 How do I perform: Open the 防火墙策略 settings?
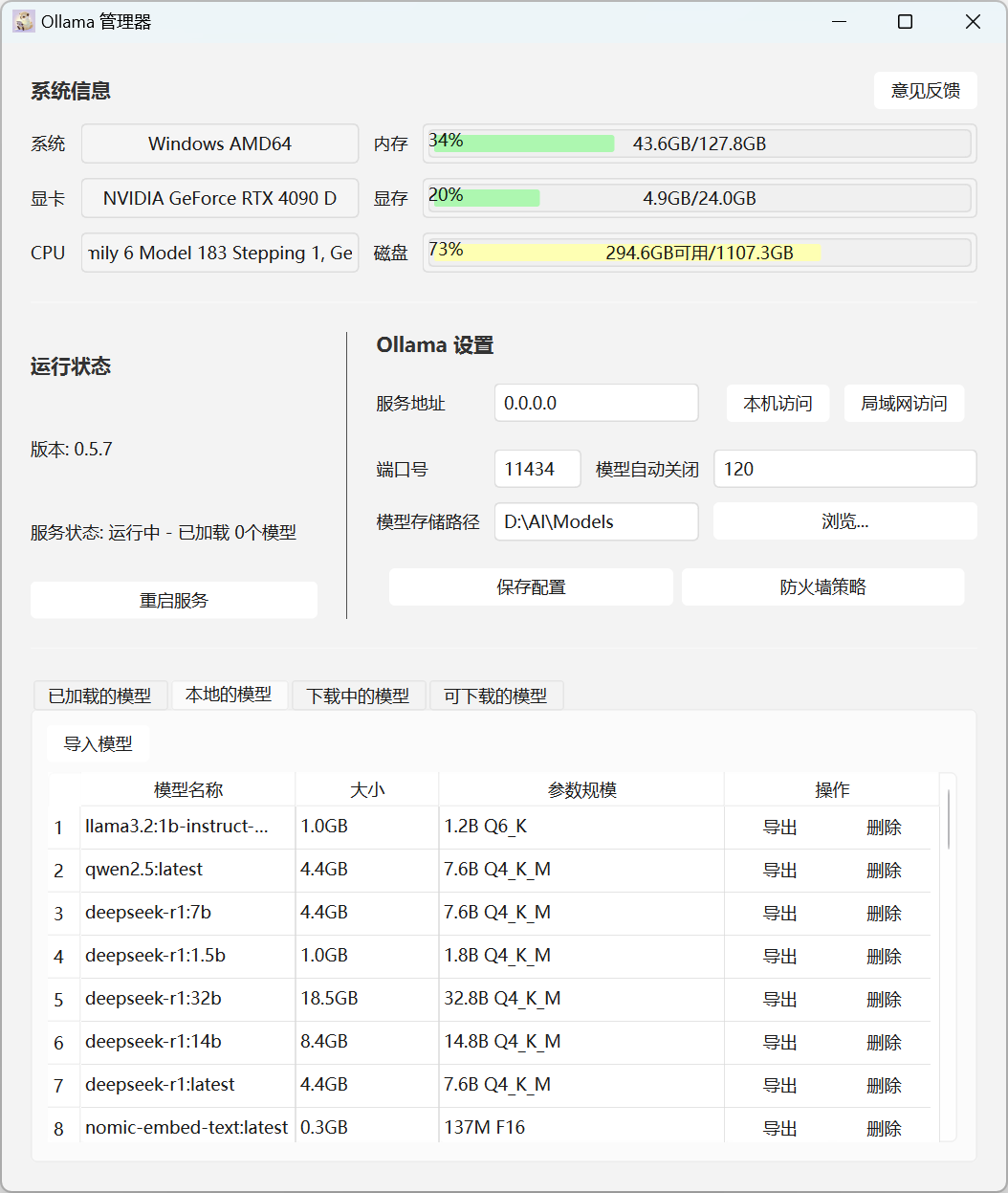(x=822, y=586)
